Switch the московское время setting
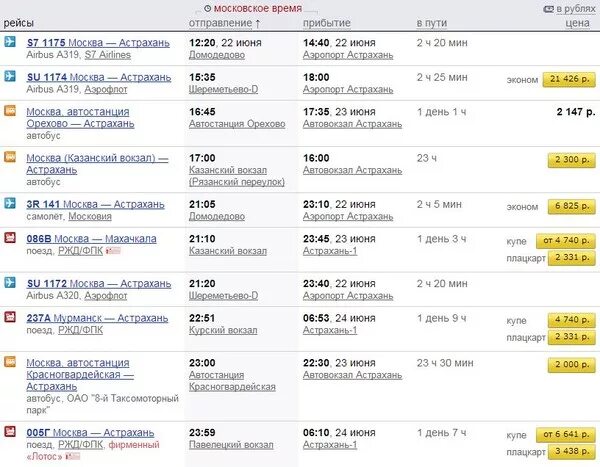 (x=258, y=8)
